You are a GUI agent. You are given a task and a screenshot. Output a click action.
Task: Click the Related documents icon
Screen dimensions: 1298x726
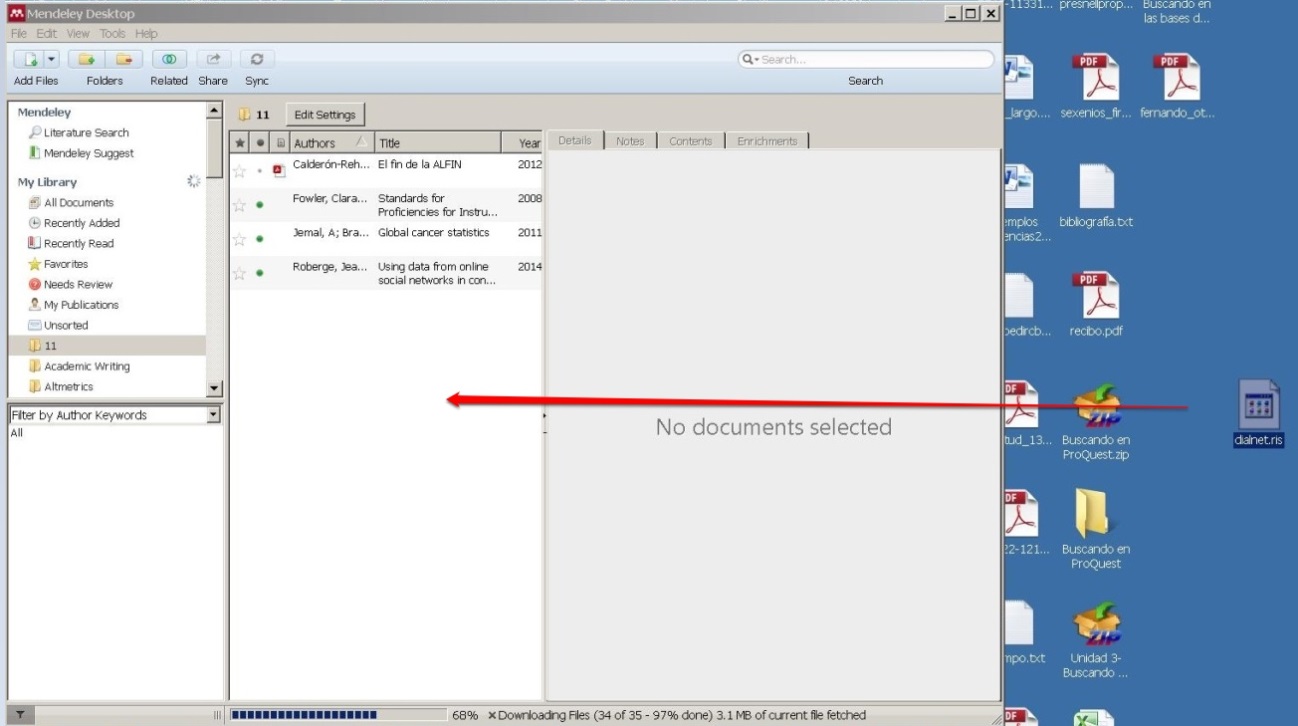[x=168, y=60]
